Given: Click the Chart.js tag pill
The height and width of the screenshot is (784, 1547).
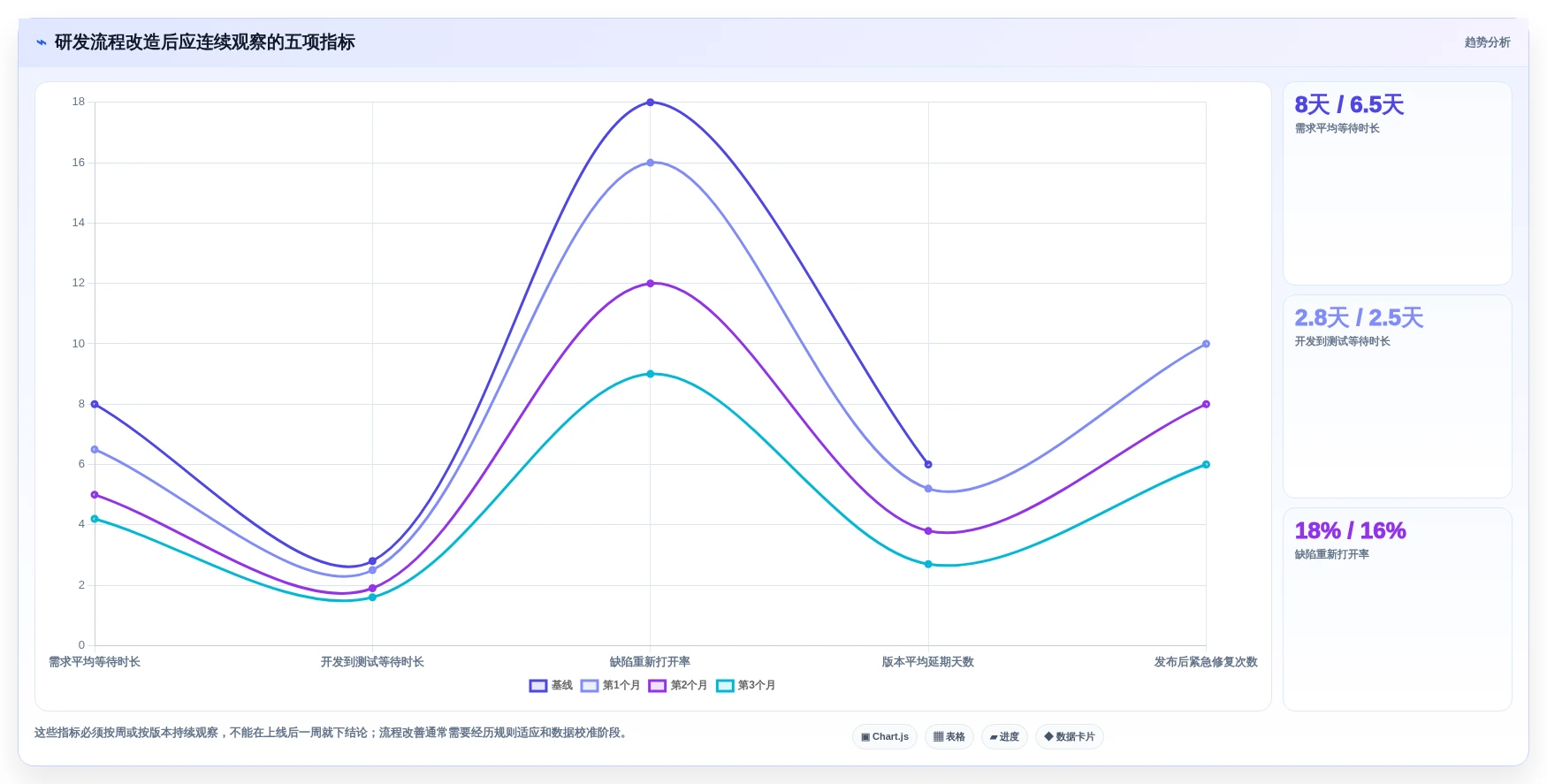Looking at the screenshot, I should point(885,736).
